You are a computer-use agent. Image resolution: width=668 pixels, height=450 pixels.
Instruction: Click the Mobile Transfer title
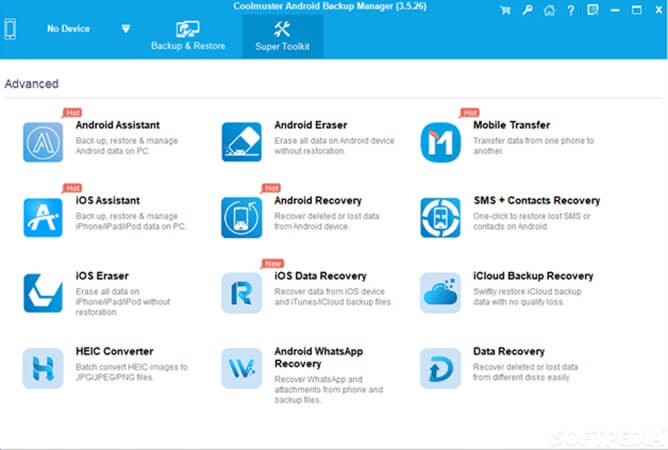(x=511, y=125)
